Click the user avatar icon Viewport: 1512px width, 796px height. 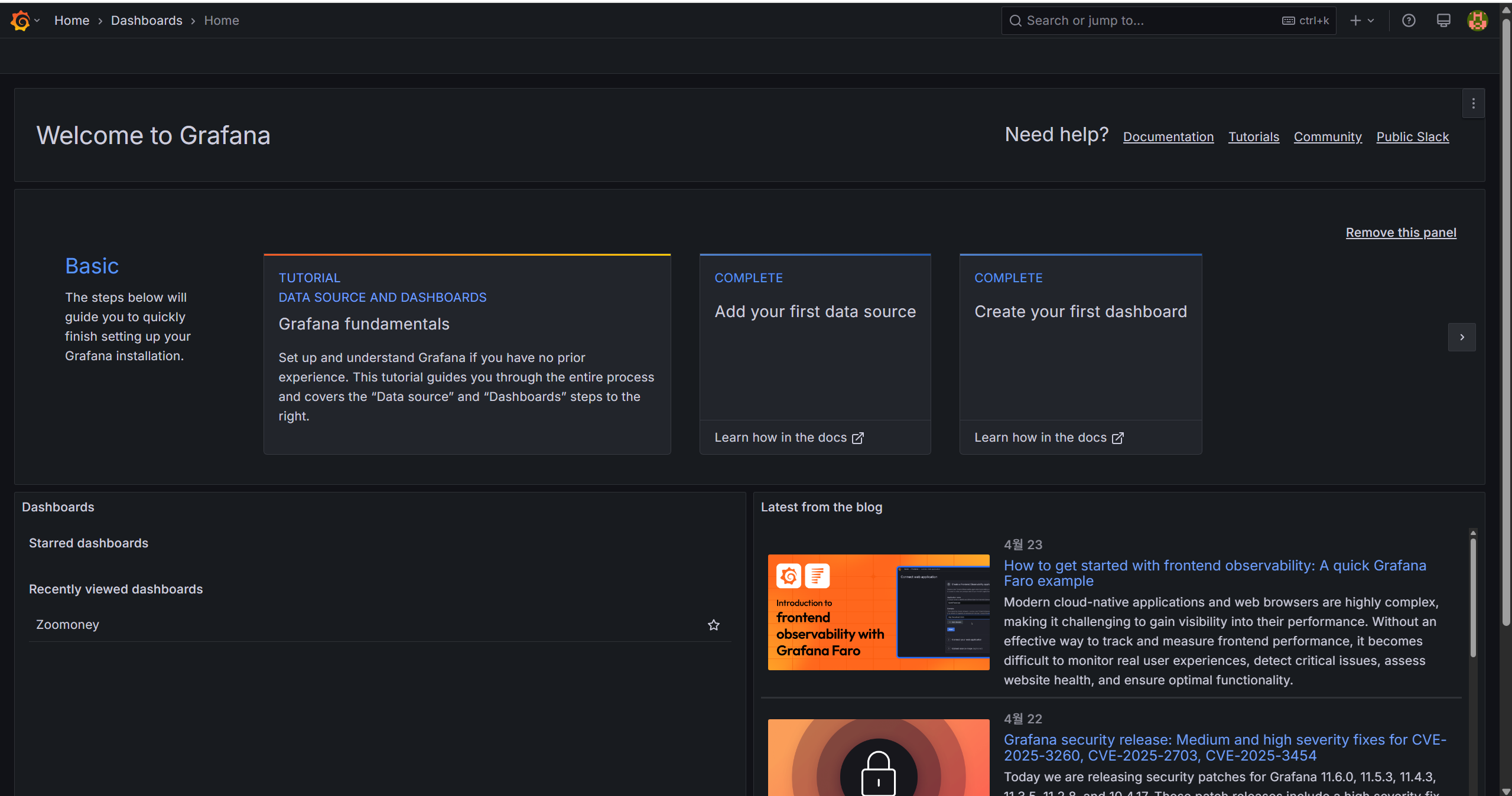point(1477,21)
